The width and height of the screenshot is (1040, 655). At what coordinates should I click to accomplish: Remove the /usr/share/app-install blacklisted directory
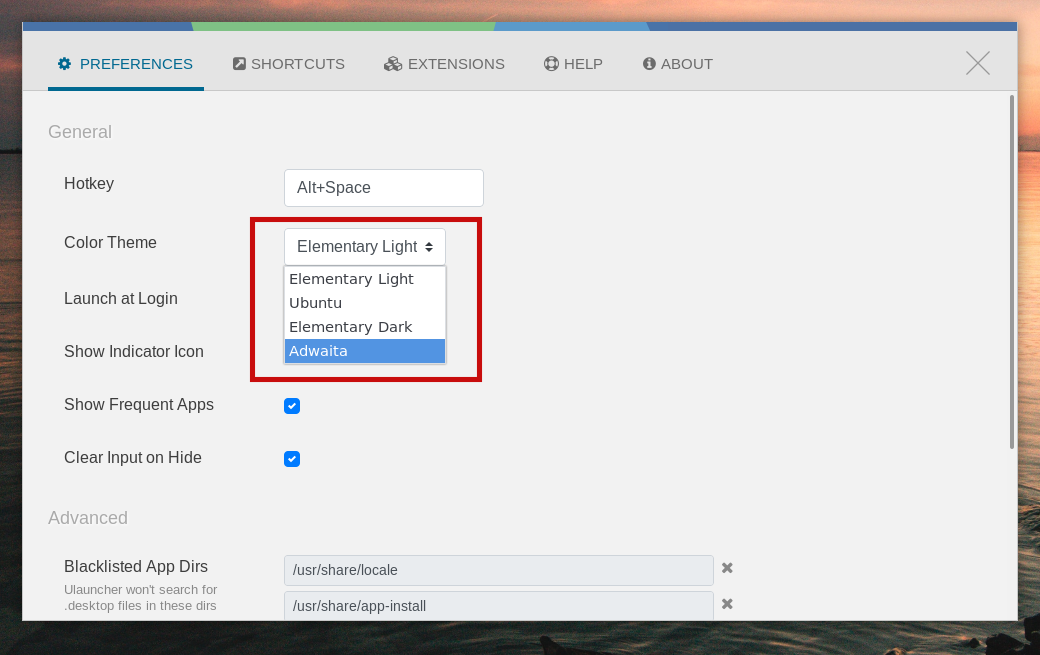[727, 604]
